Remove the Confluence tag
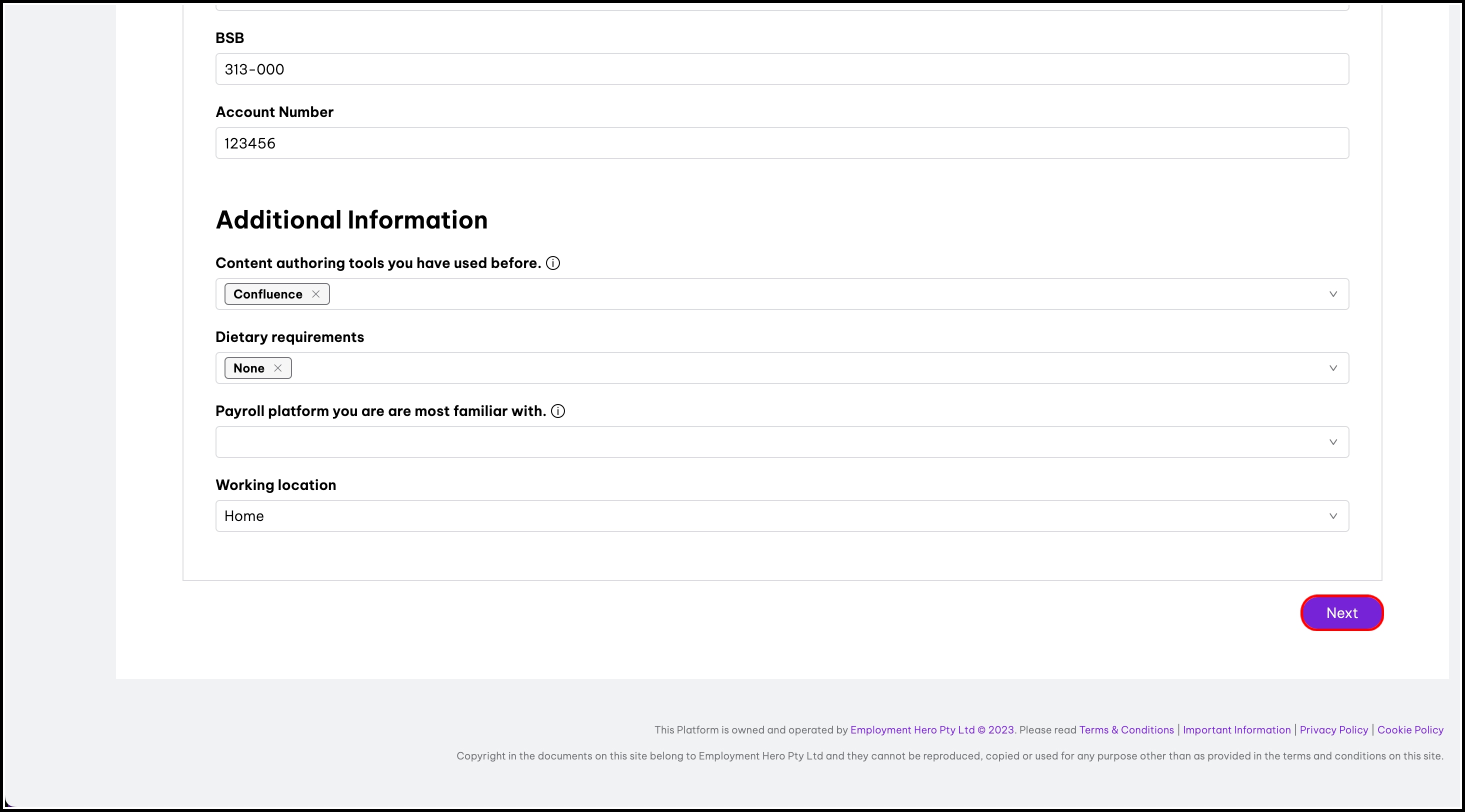 point(315,294)
